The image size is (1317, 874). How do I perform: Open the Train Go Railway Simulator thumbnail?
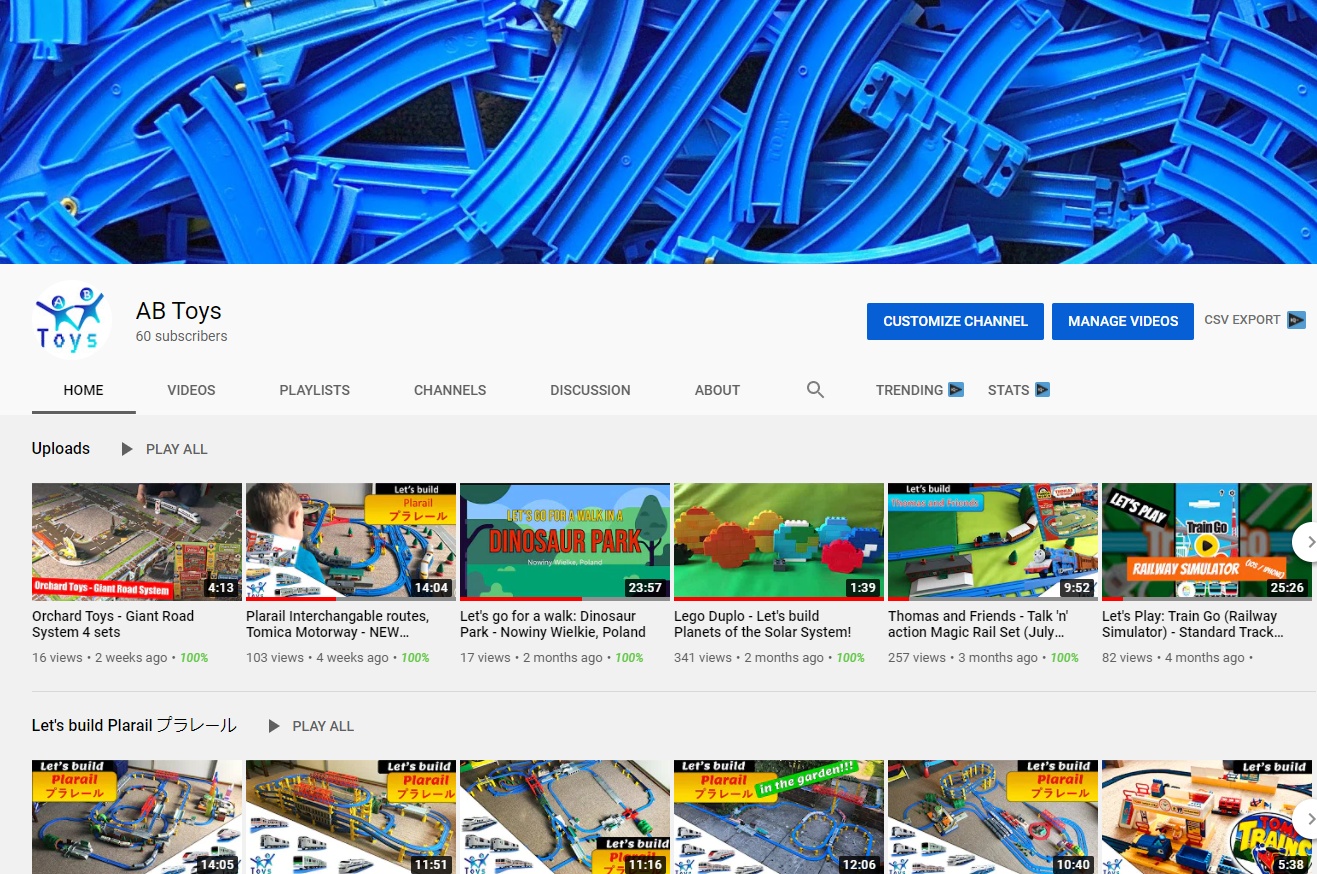pyautogui.click(x=1206, y=541)
